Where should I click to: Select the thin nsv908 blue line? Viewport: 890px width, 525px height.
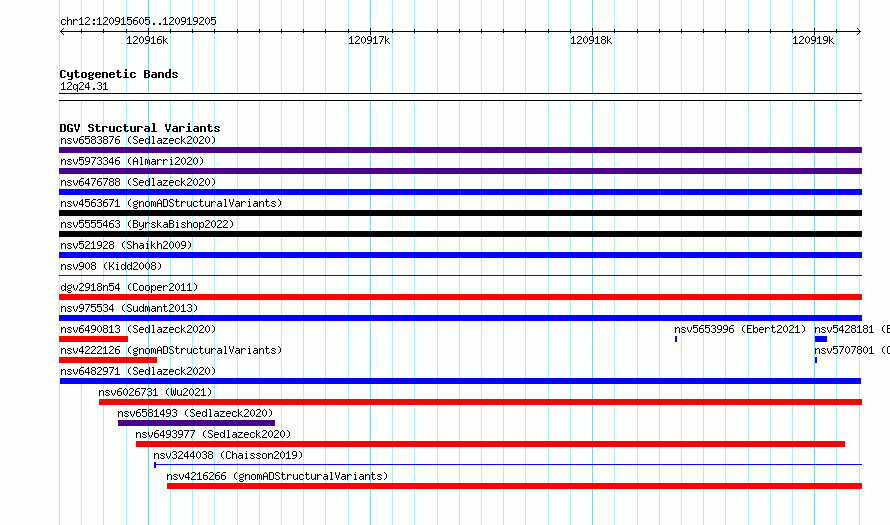pos(460,276)
